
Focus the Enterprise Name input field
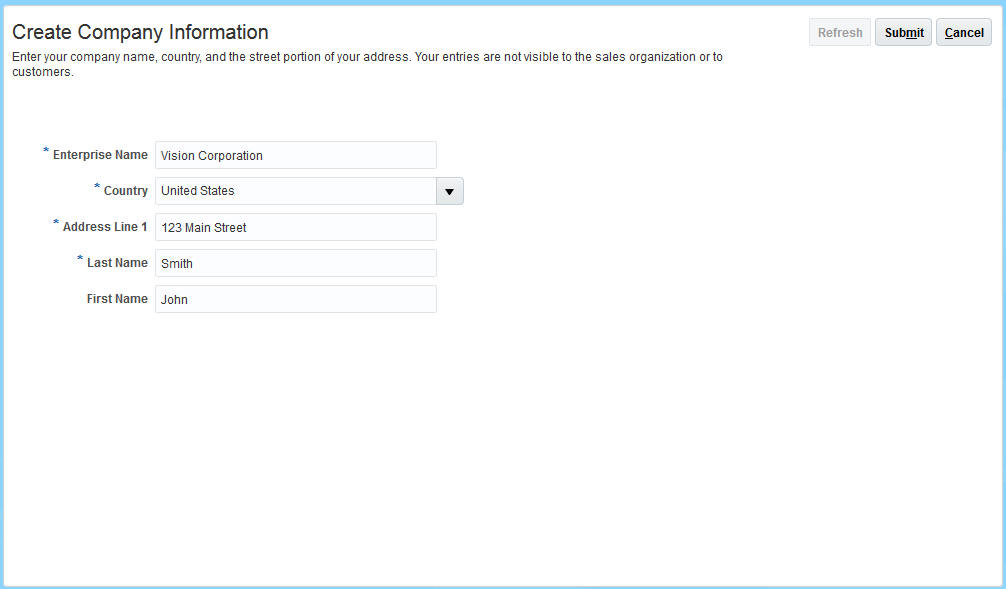pyautogui.click(x=295, y=155)
